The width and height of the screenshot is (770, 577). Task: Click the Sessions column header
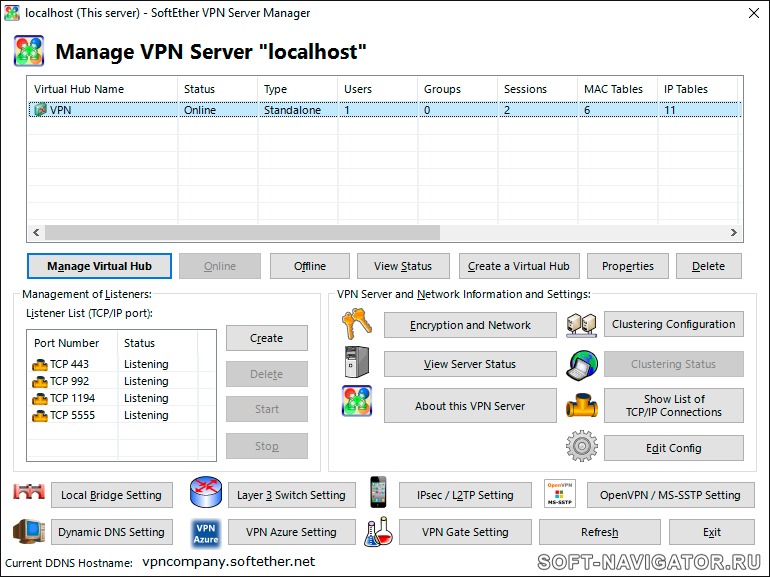538,89
